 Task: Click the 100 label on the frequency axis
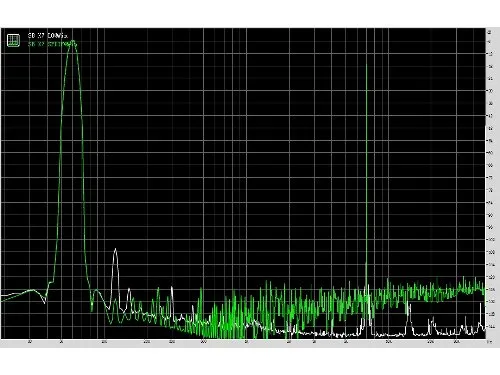click(x=104, y=342)
